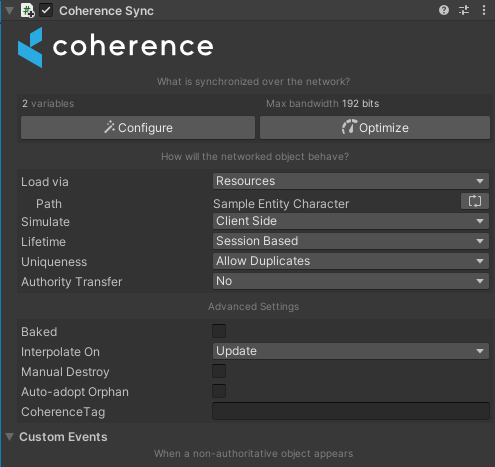Open the Authority Transfer dropdown

351,281
